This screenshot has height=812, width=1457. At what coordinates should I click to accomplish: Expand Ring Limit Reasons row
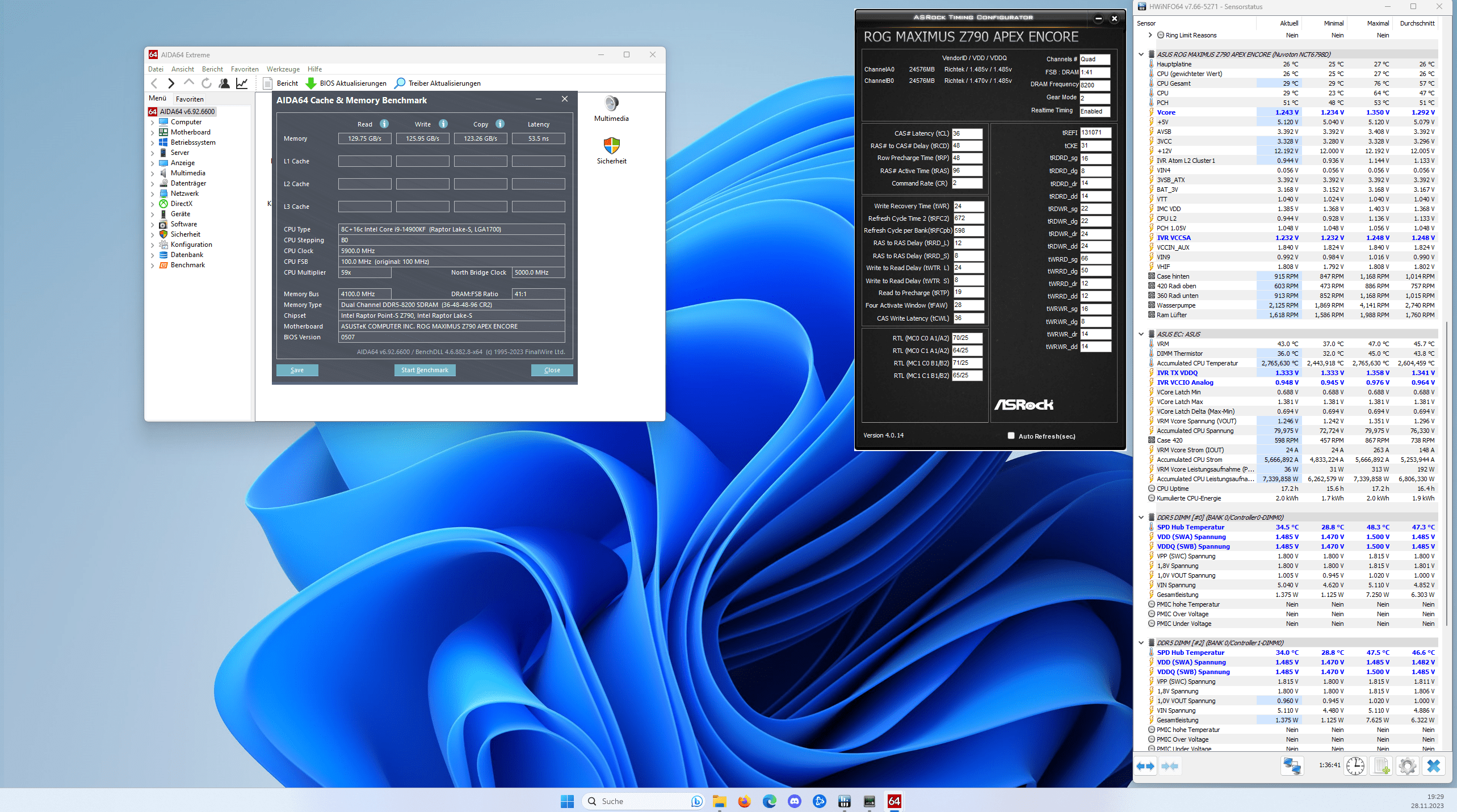point(1150,35)
